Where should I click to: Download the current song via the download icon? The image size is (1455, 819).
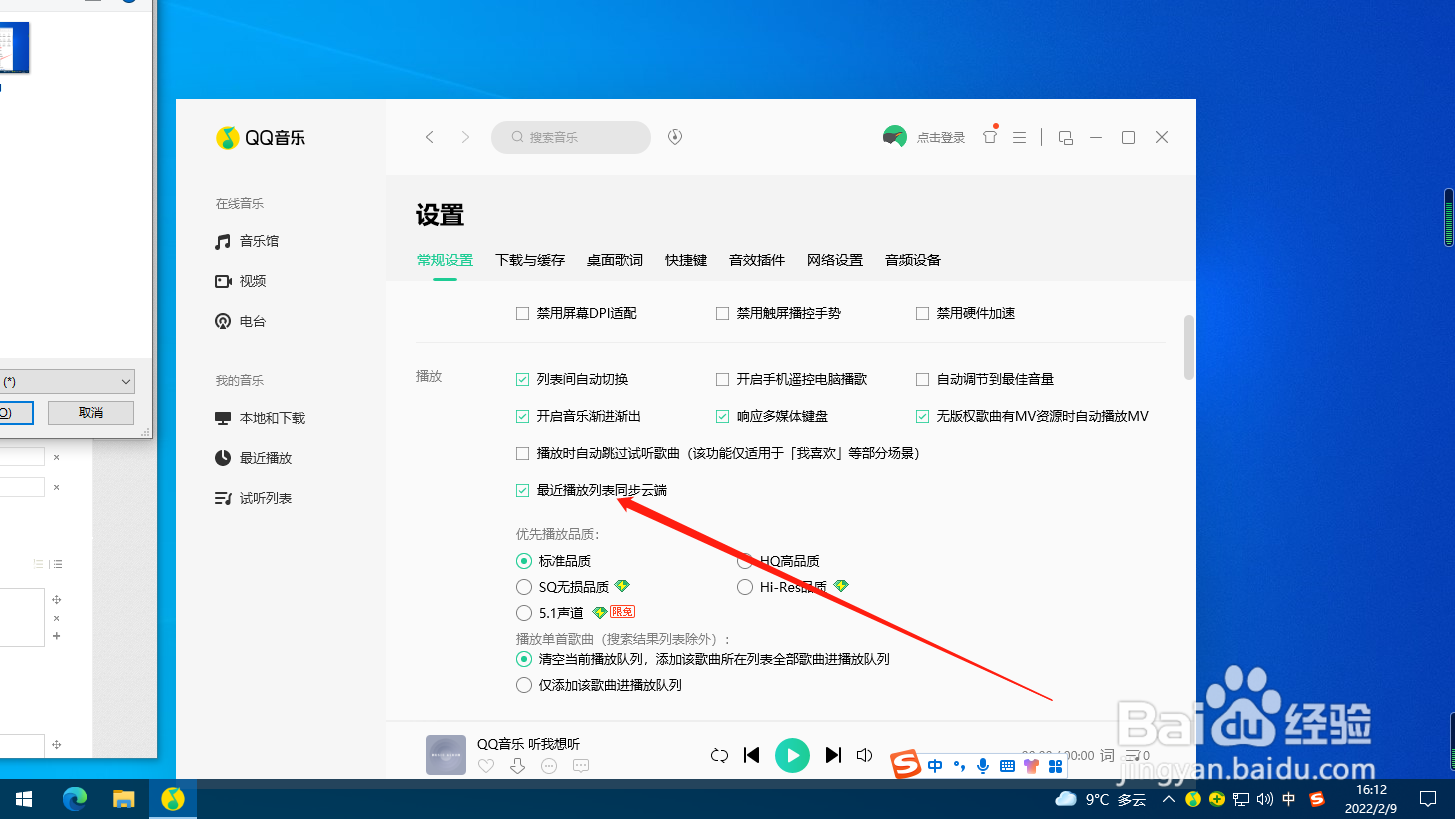(517, 765)
